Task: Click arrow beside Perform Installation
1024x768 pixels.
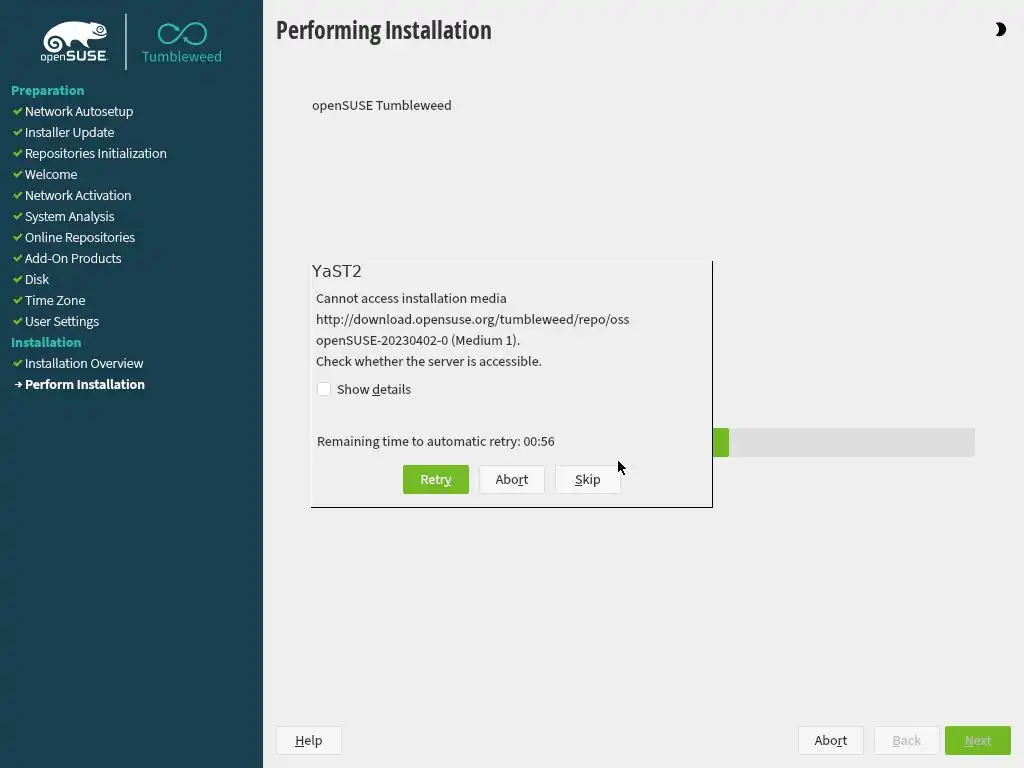Action: click(18, 385)
